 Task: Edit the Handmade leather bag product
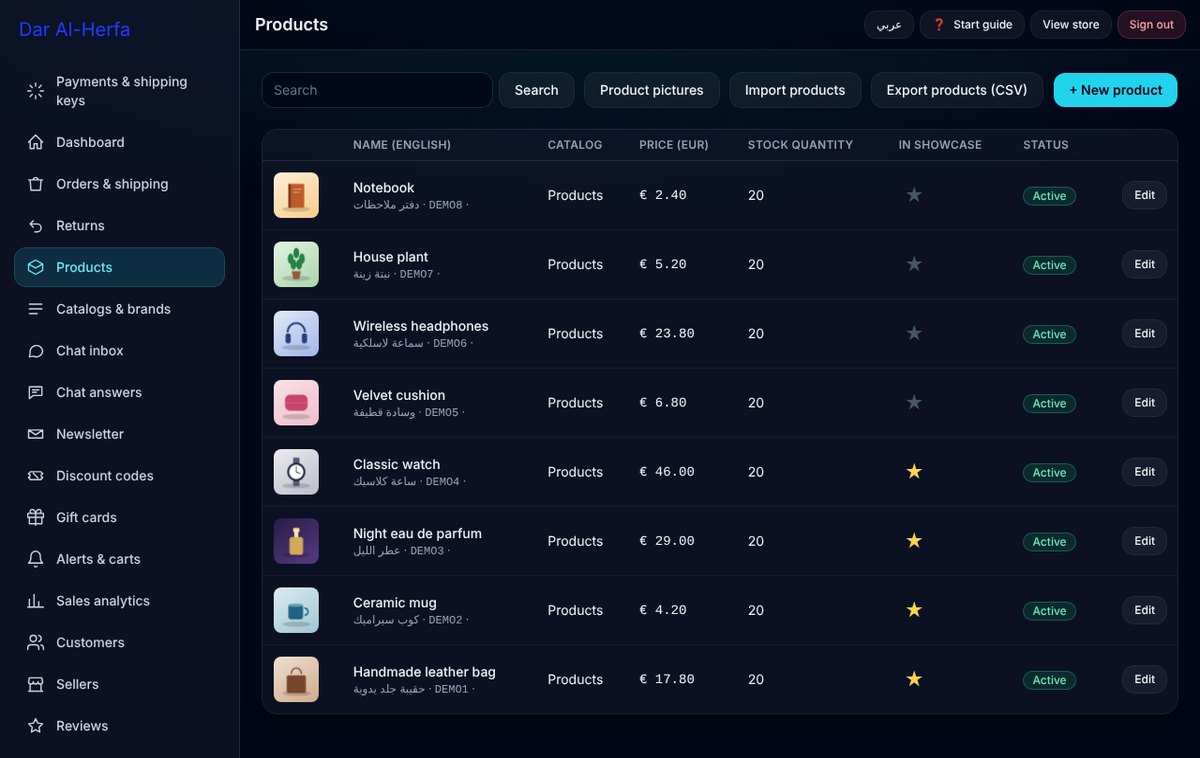(1144, 678)
